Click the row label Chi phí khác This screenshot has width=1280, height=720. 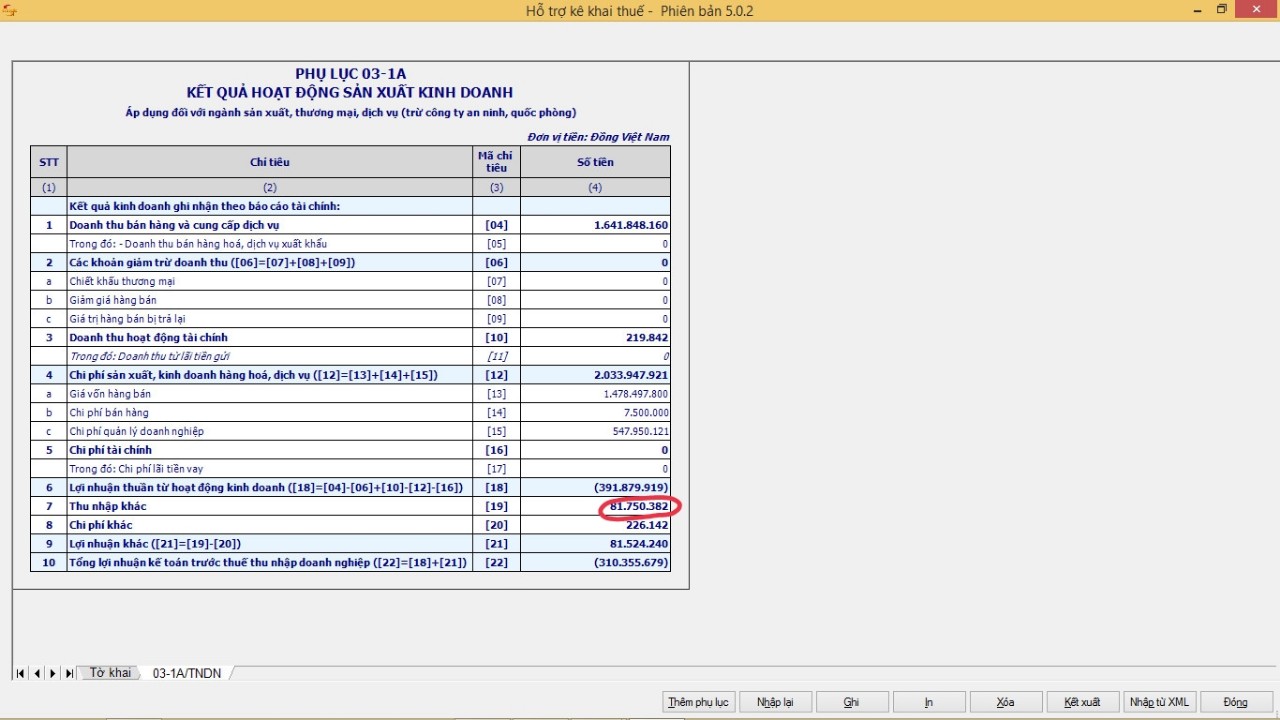click(100, 525)
